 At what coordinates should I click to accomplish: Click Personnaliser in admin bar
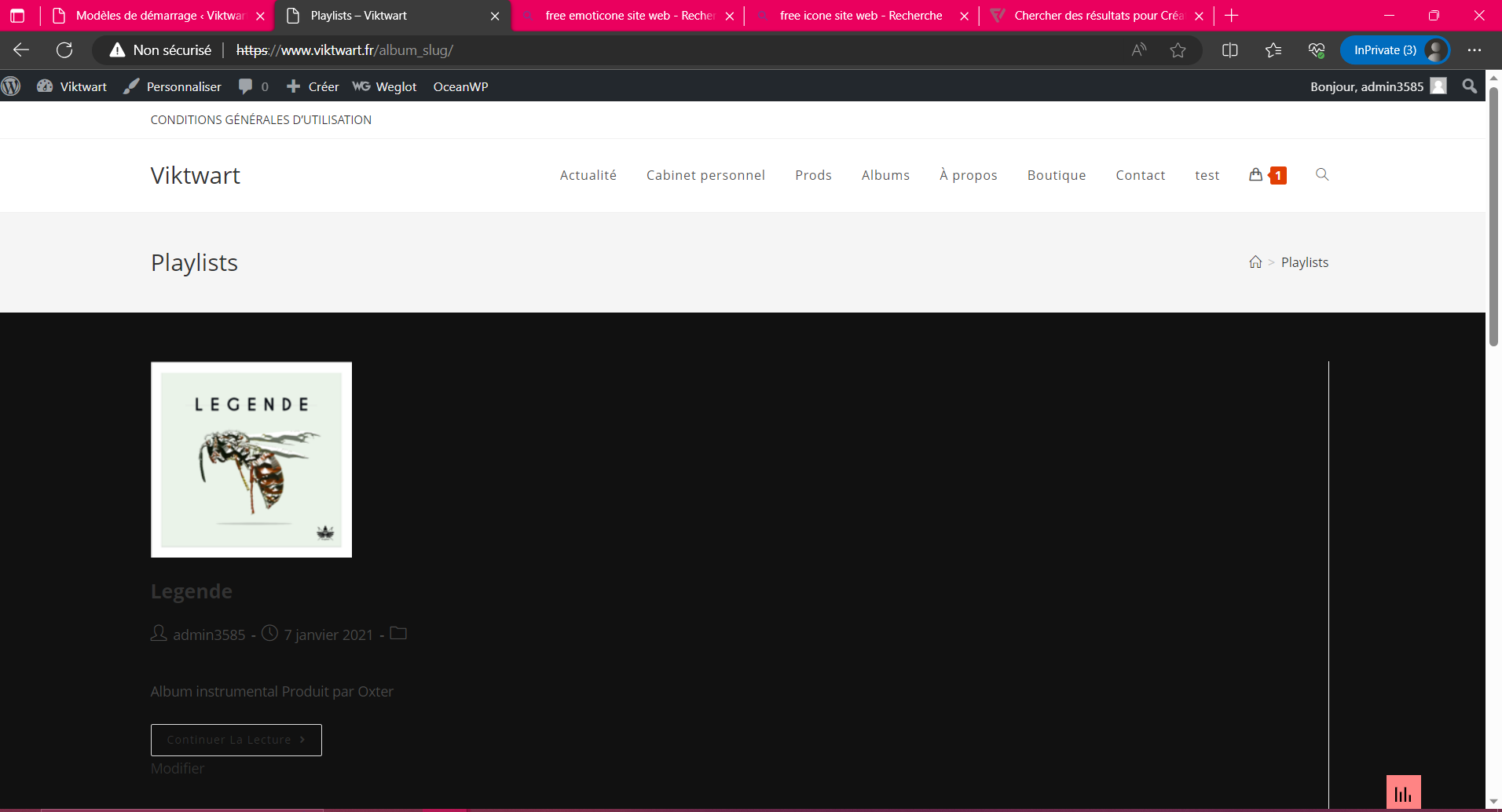[173, 86]
